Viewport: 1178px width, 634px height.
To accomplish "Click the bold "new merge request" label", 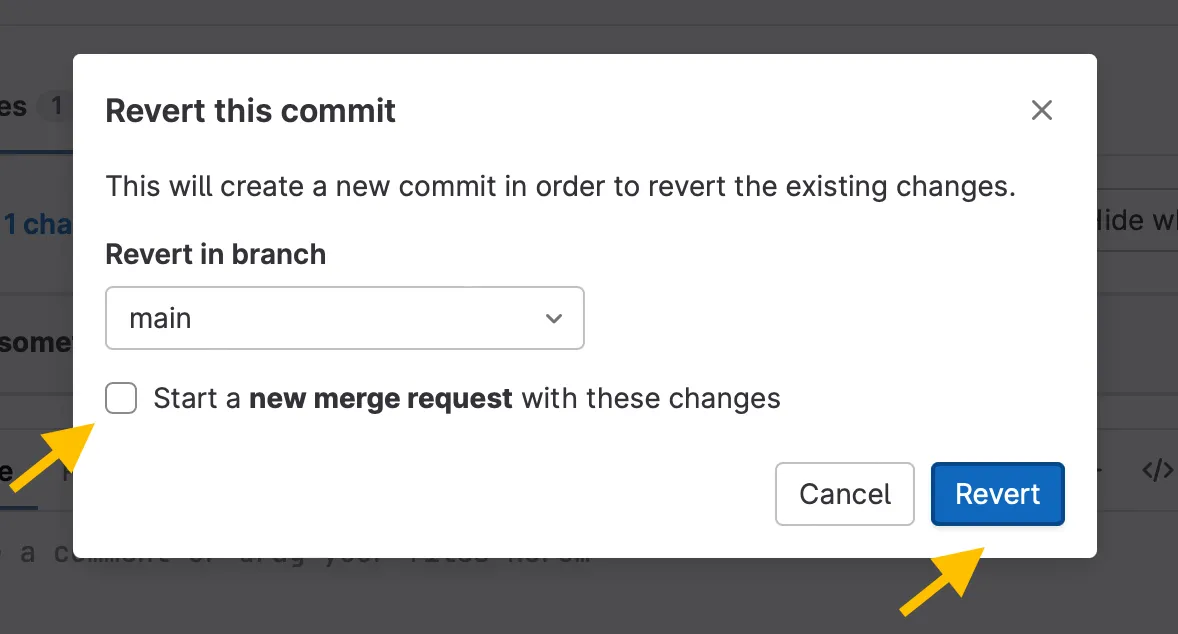I will coord(380,399).
